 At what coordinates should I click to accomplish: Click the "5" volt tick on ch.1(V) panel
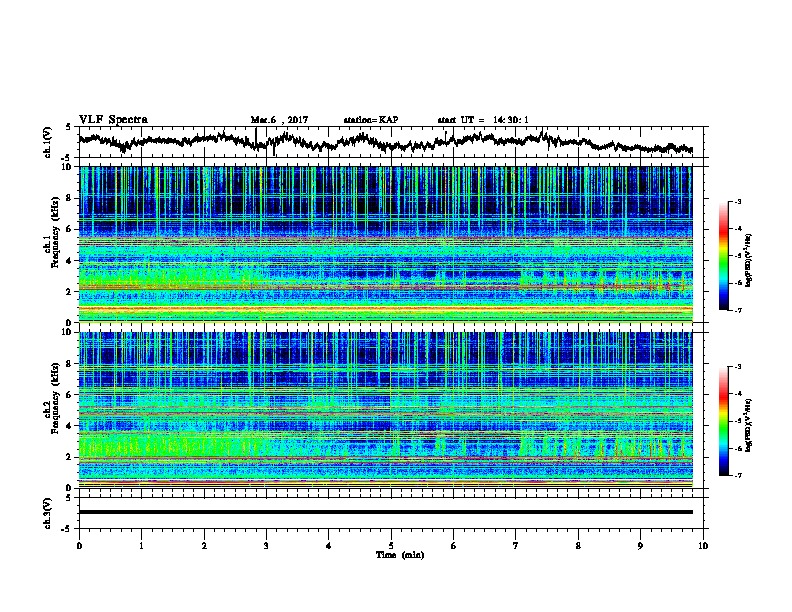pyautogui.click(x=68, y=127)
